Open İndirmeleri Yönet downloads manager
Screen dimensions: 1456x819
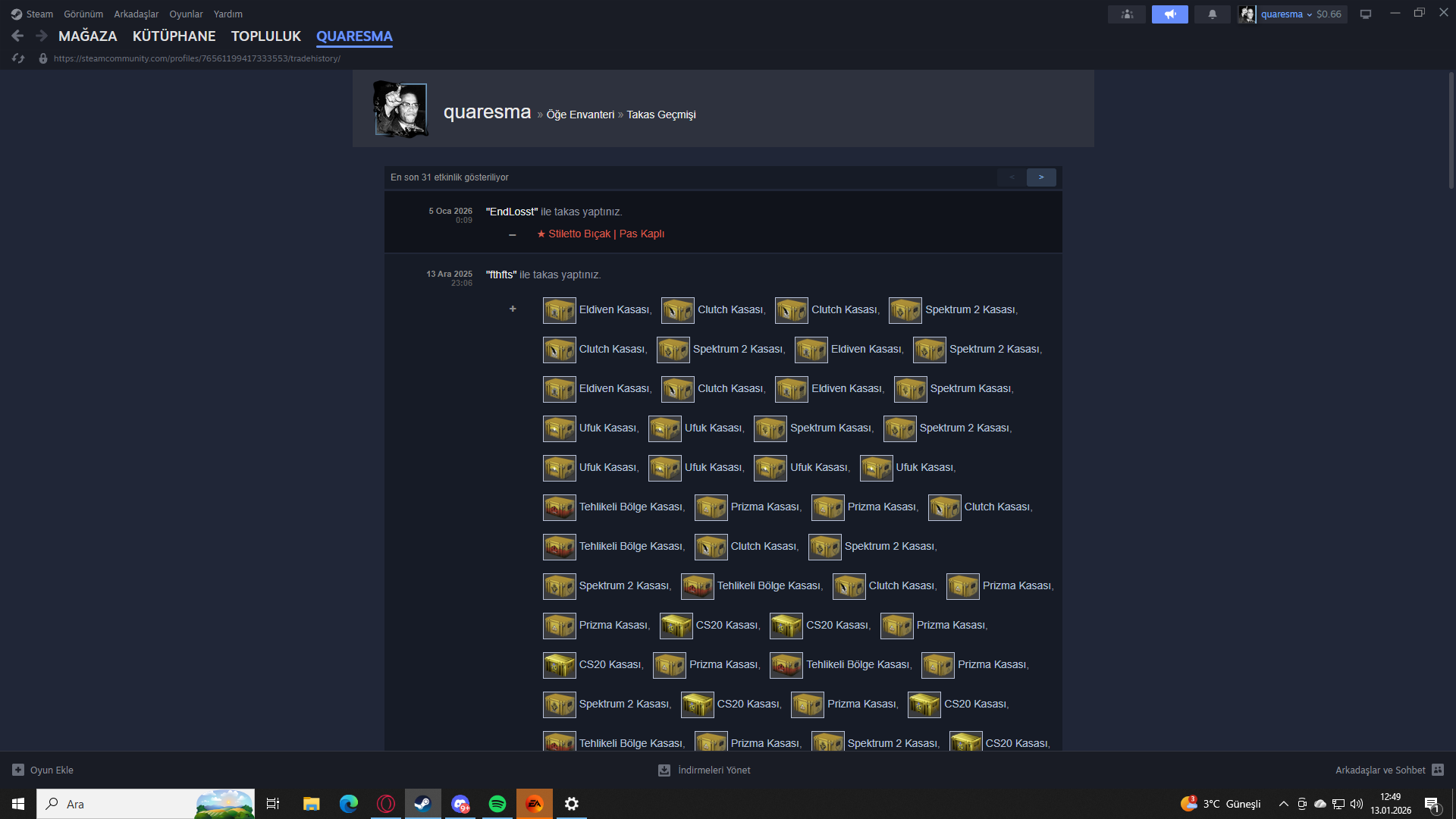[x=704, y=770]
